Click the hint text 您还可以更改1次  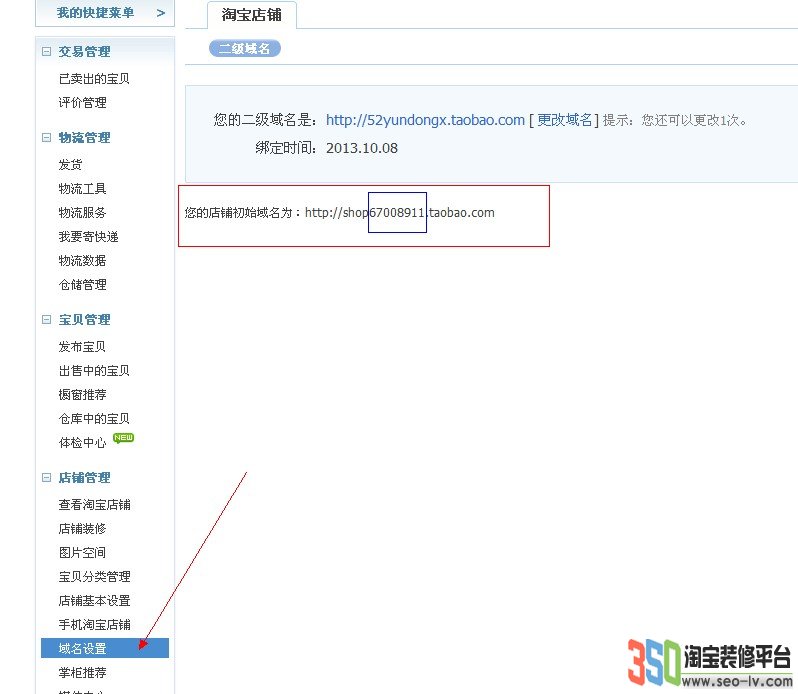(694, 120)
